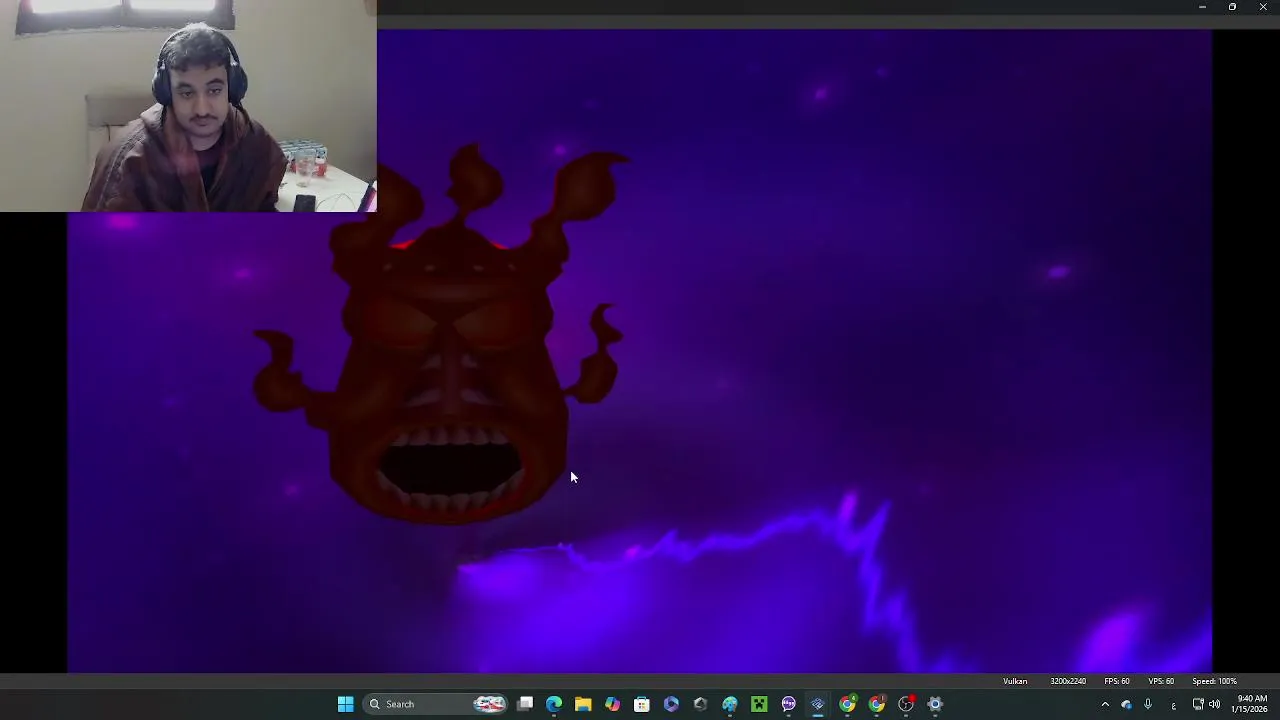Click the microphone tray icon
Viewport: 1280px width, 720px height.
pos(1148,704)
